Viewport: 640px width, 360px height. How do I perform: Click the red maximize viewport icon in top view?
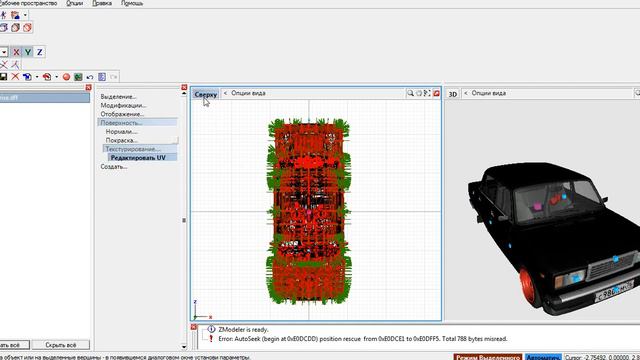click(x=436, y=93)
